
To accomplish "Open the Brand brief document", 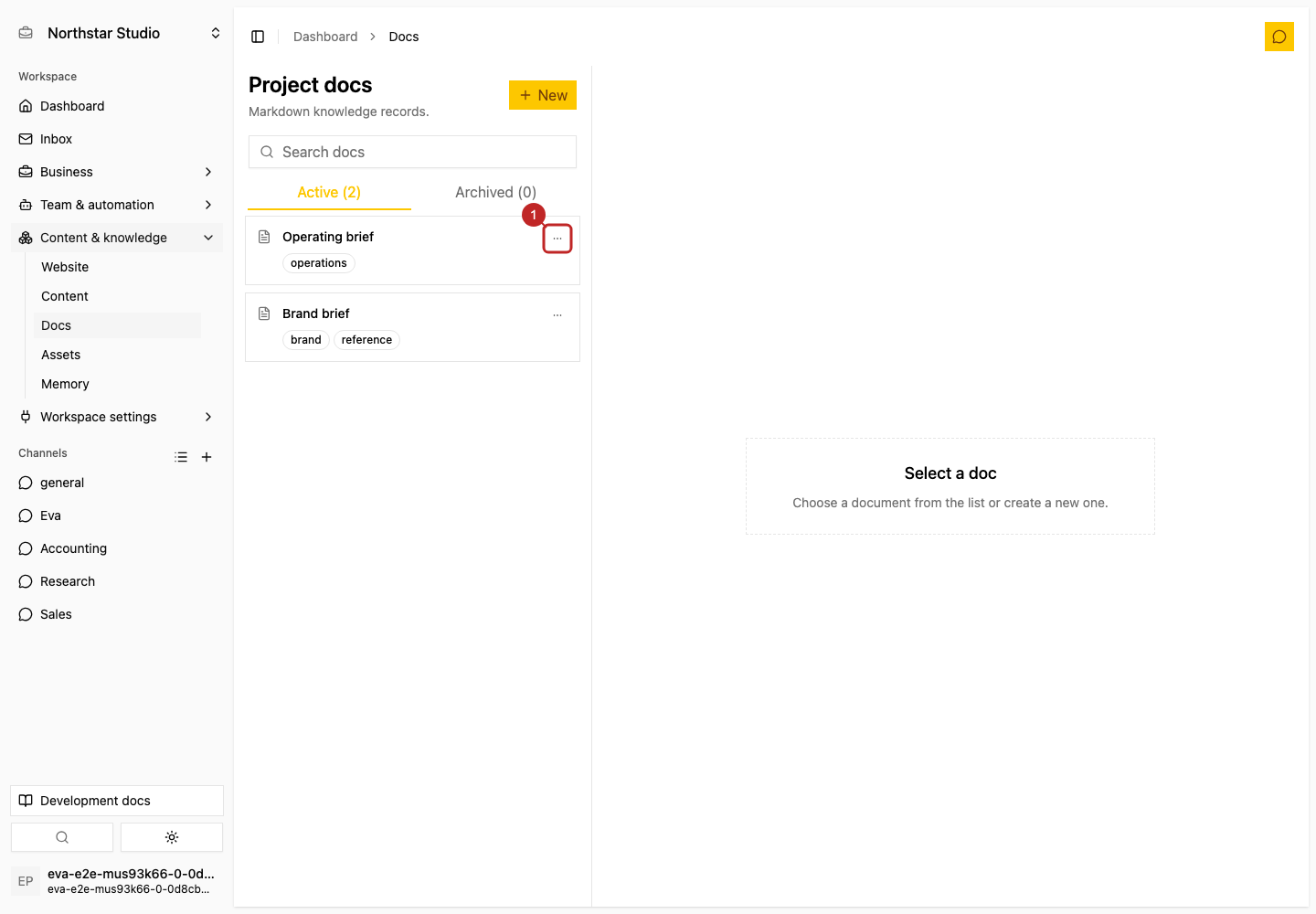I will pyautogui.click(x=412, y=327).
